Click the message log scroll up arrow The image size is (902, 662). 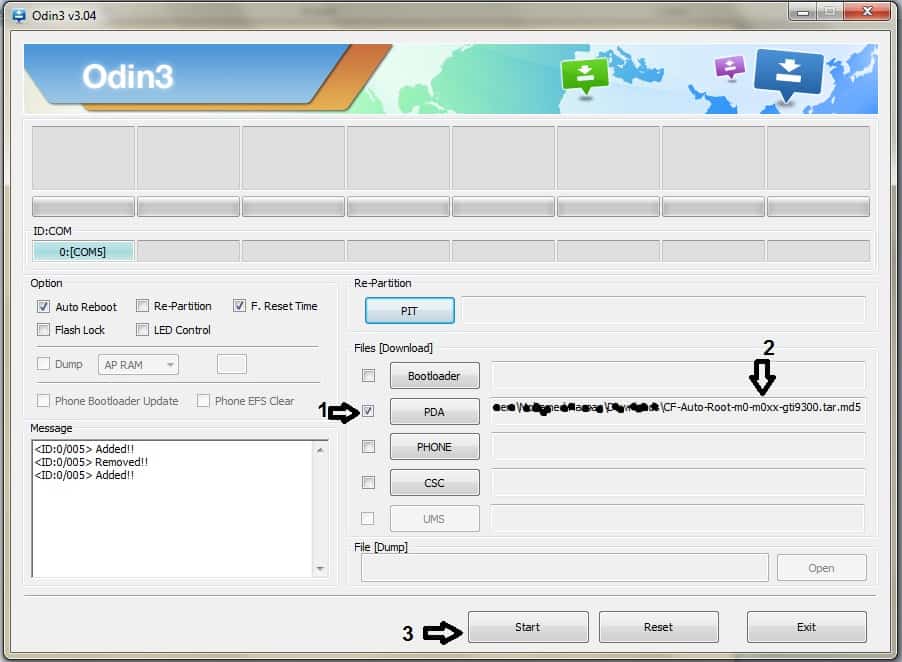point(320,450)
